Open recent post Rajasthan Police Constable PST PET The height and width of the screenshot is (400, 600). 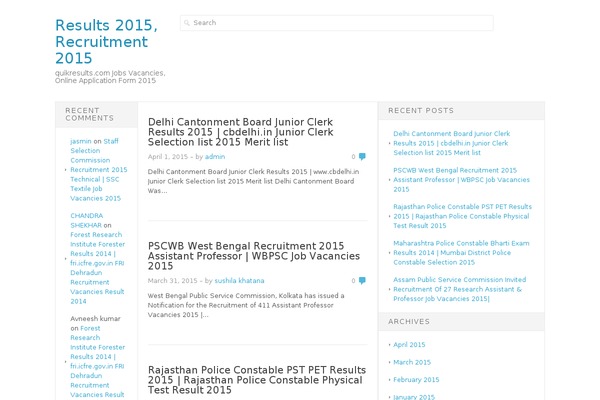tap(462, 216)
